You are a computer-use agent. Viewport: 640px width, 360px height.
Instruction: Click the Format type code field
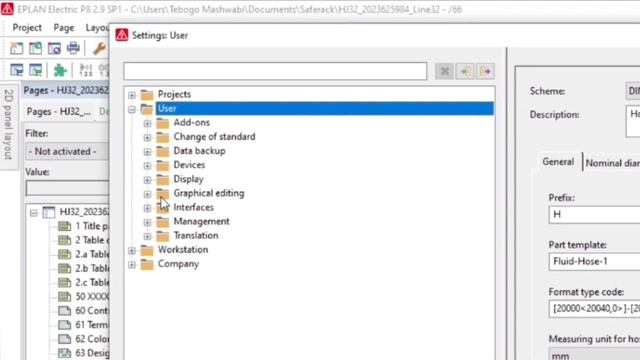click(x=594, y=309)
